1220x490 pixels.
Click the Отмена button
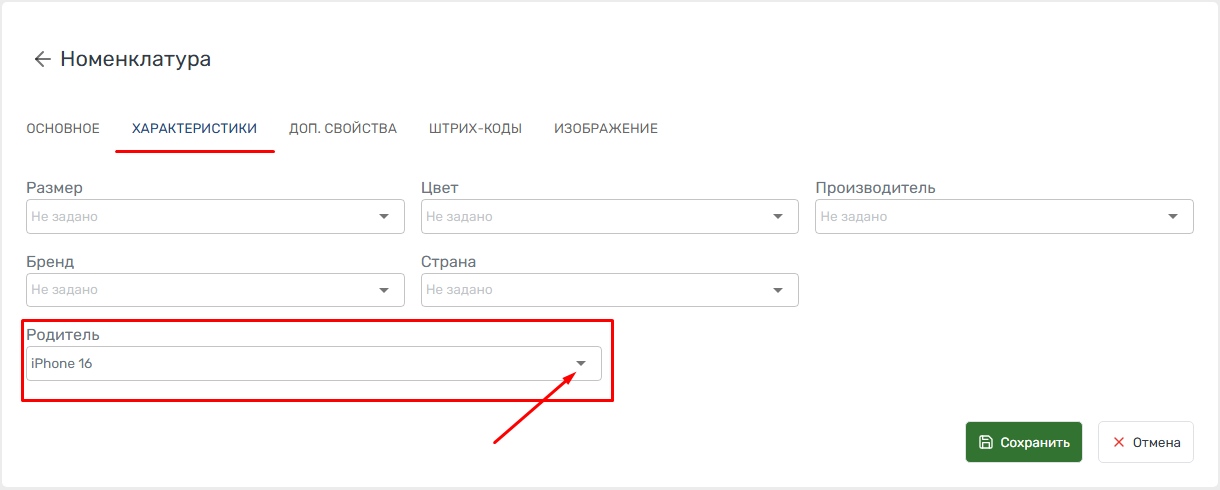[x=1146, y=442]
